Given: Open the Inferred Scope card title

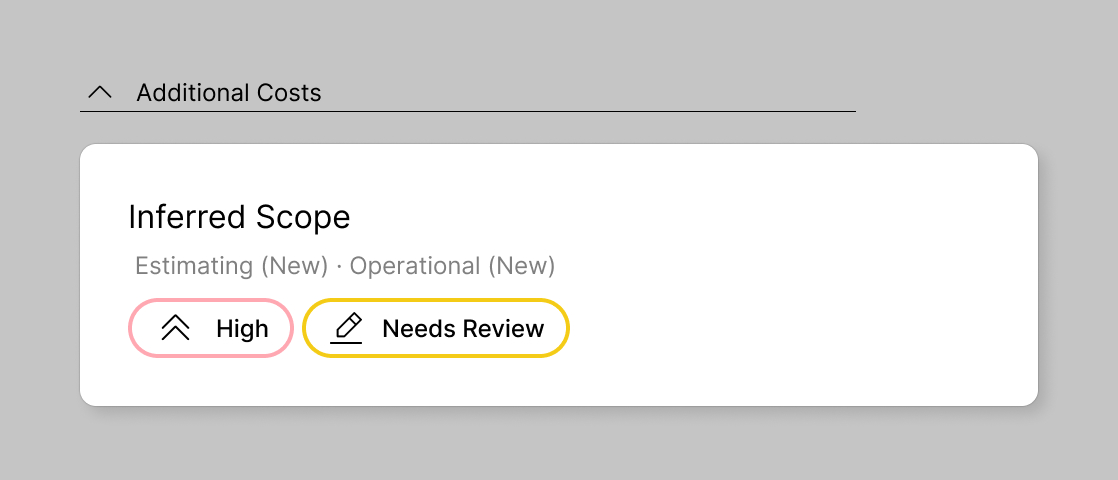Looking at the screenshot, I should [x=239, y=217].
